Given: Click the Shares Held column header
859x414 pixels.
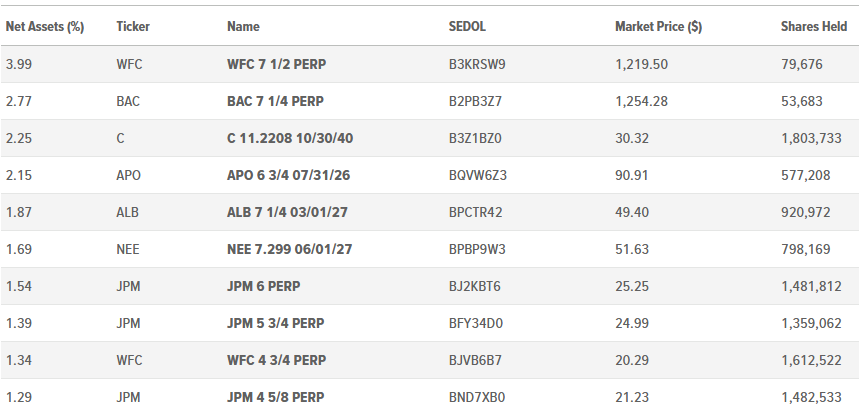Looking at the screenshot, I should (814, 27).
